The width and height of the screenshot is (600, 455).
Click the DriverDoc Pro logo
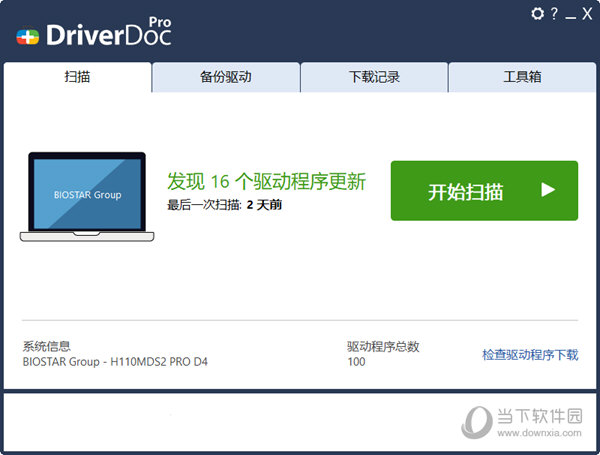(x=94, y=32)
